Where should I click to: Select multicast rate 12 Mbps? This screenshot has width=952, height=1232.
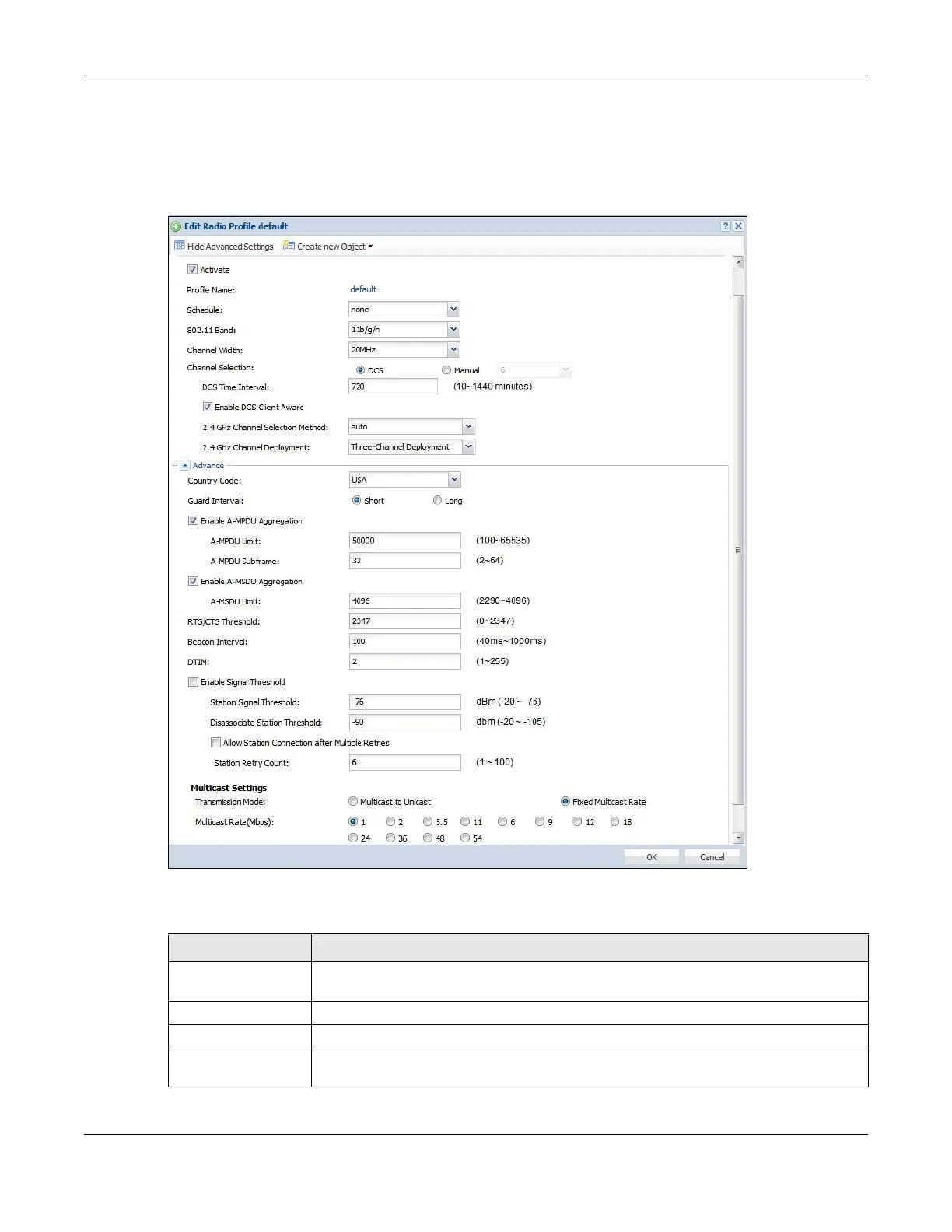577,821
